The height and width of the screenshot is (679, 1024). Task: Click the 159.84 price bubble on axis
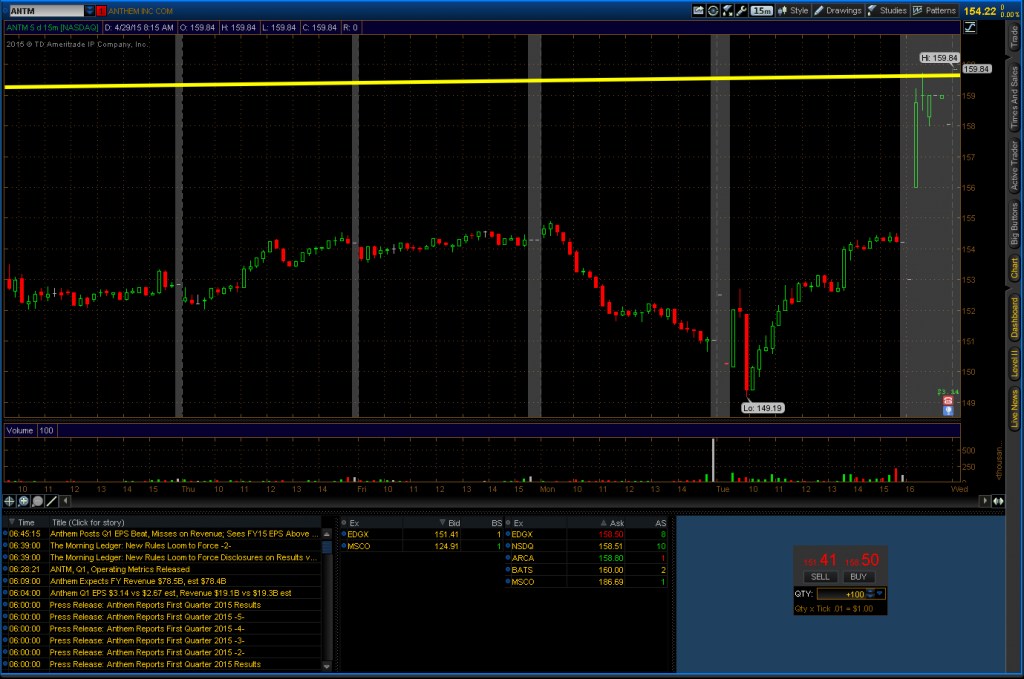point(976,69)
